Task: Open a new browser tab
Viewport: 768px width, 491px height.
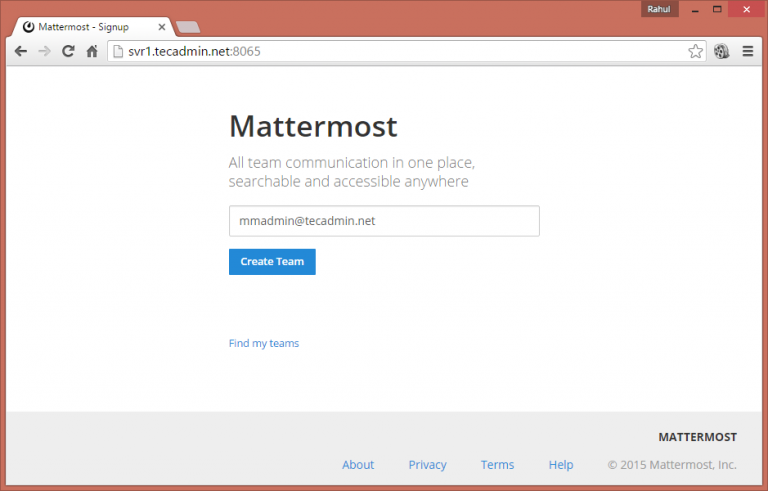Action: click(188, 27)
